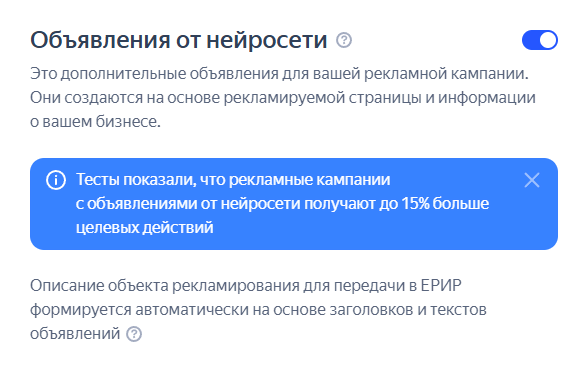Click the 15% больше text in banner
This screenshot has width=587, height=367.
[x=445, y=204]
